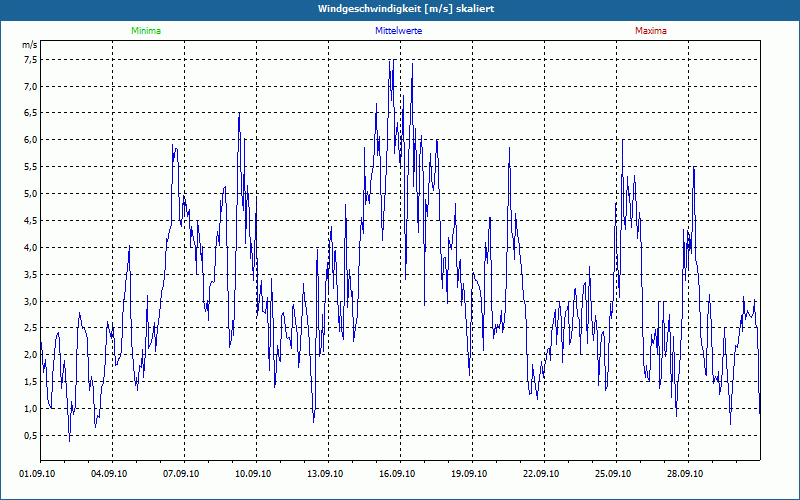The height and width of the screenshot is (500, 800).
Task: Click the 6,0 y-axis value
Action: (31, 140)
